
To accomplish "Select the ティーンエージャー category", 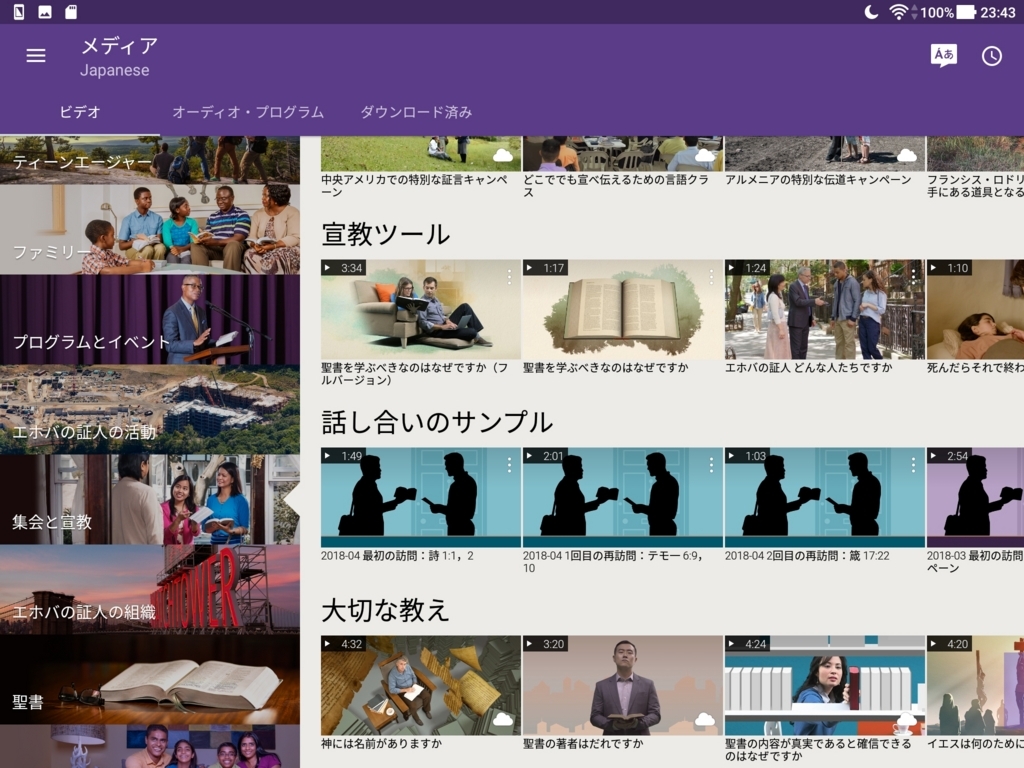I will pos(150,160).
